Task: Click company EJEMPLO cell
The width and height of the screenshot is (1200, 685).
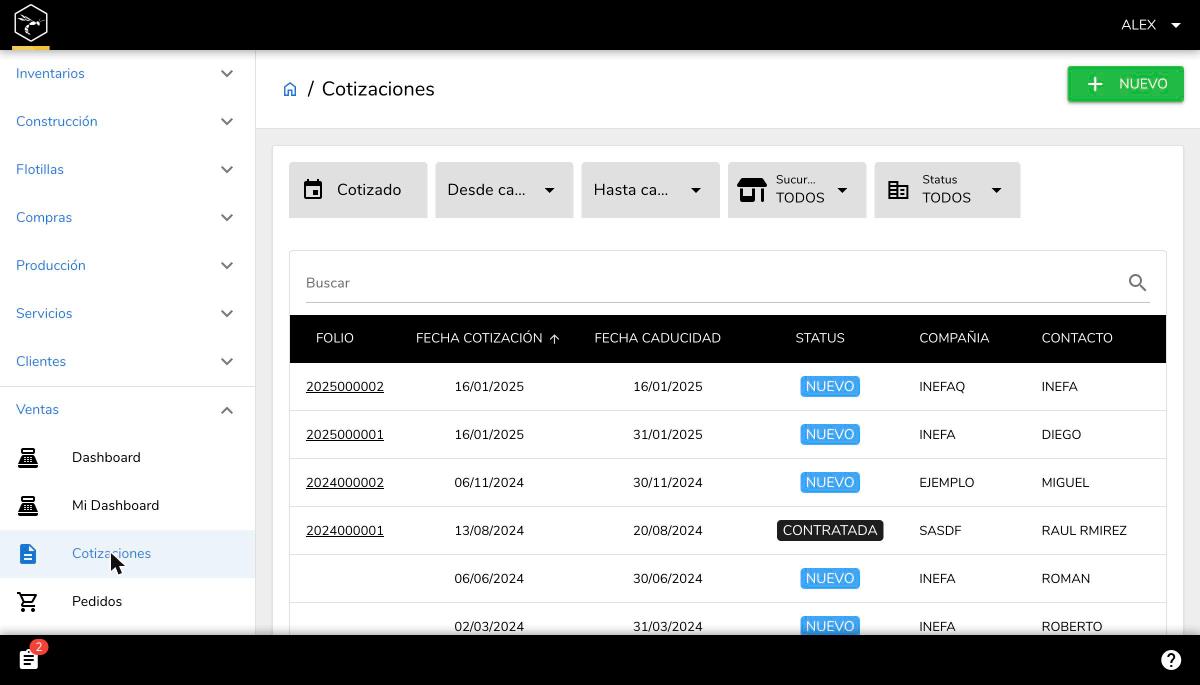Action: click(x=947, y=483)
